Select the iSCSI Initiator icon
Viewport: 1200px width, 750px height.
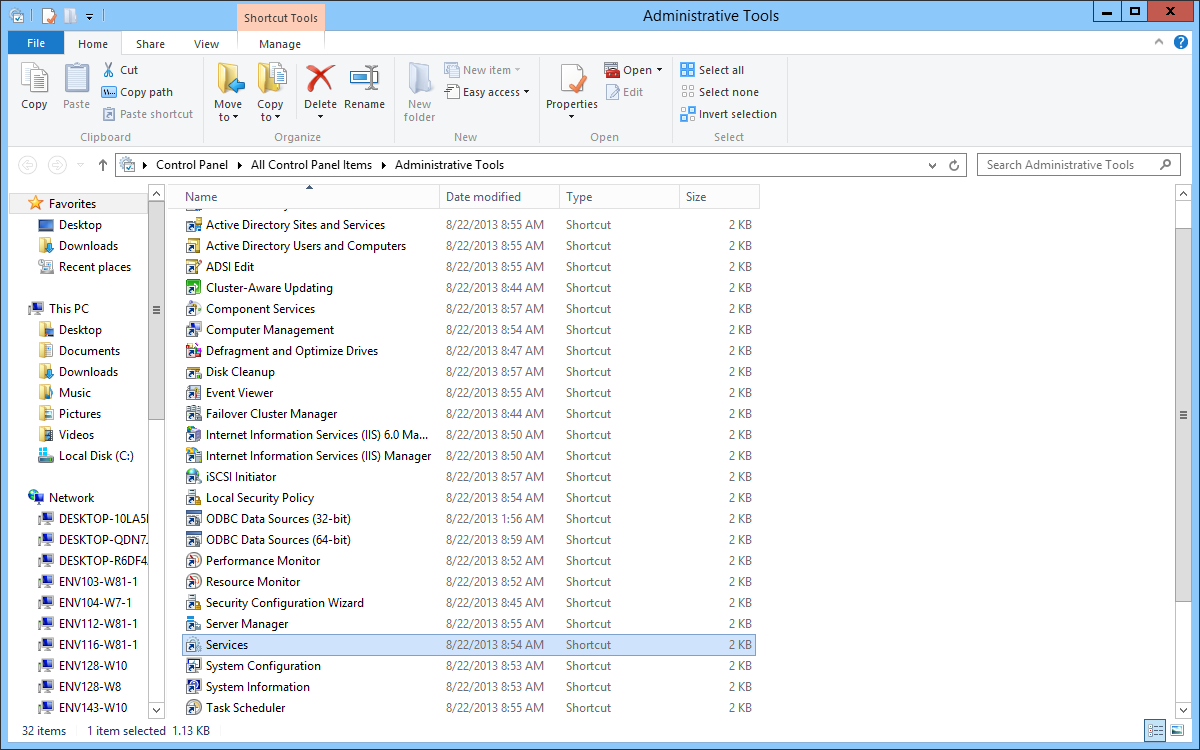[194, 477]
